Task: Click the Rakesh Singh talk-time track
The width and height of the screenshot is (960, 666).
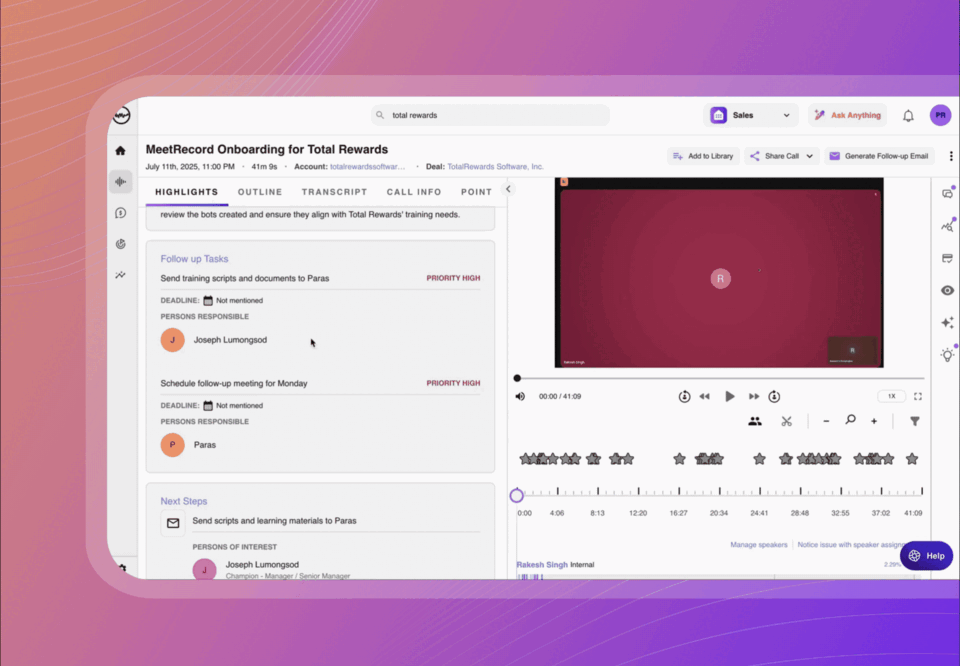Action: pyautogui.click(x=719, y=576)
